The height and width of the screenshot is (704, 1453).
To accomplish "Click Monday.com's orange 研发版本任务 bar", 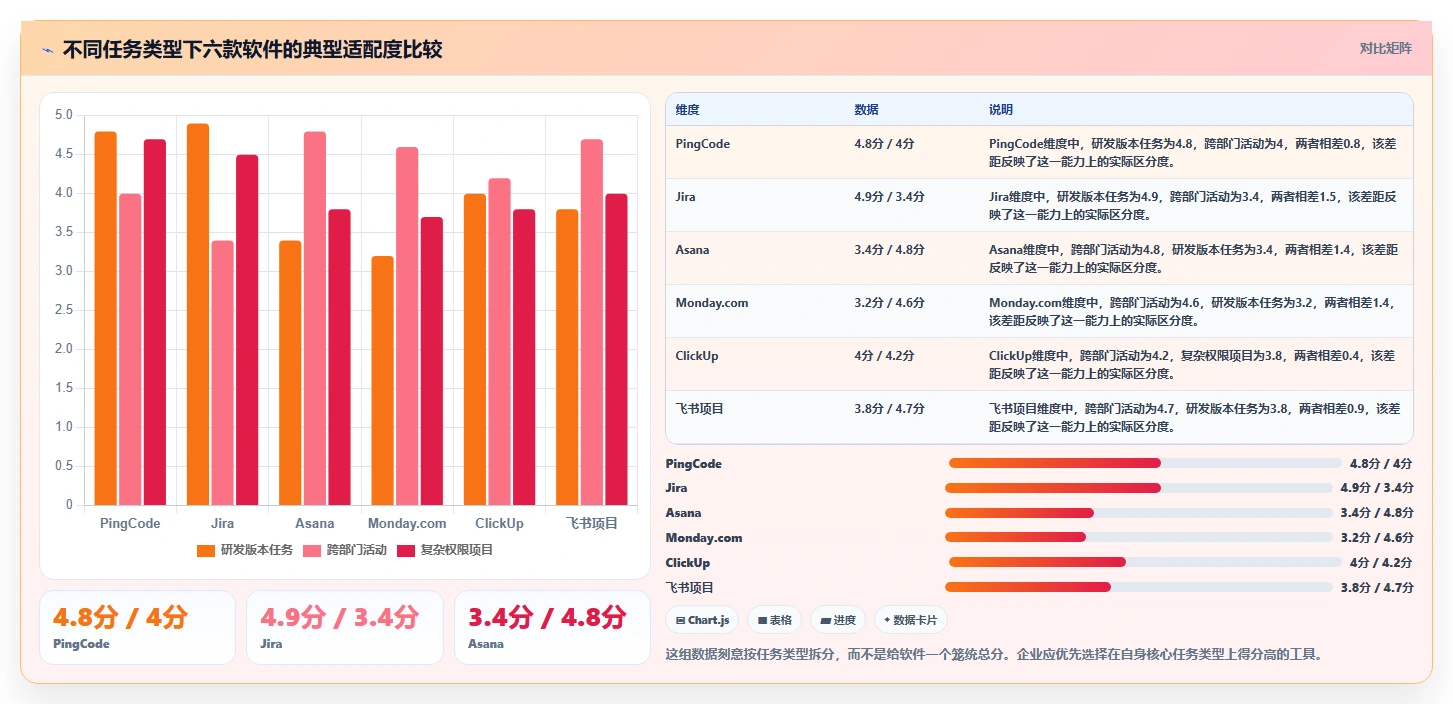I will (382, 380).
